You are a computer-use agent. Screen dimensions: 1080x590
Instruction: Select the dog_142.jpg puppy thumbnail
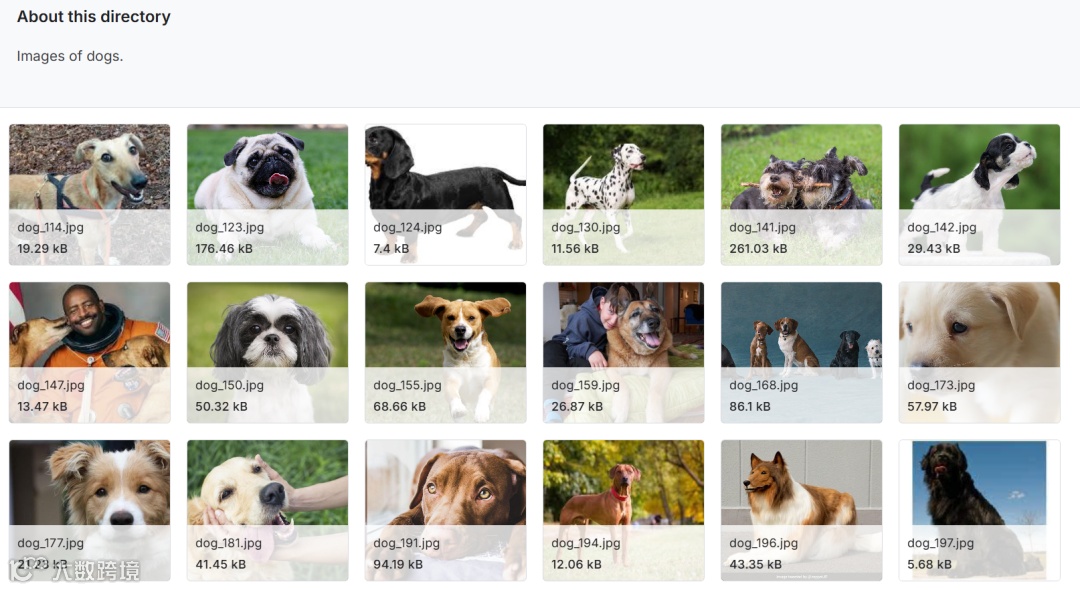[979, 195]
